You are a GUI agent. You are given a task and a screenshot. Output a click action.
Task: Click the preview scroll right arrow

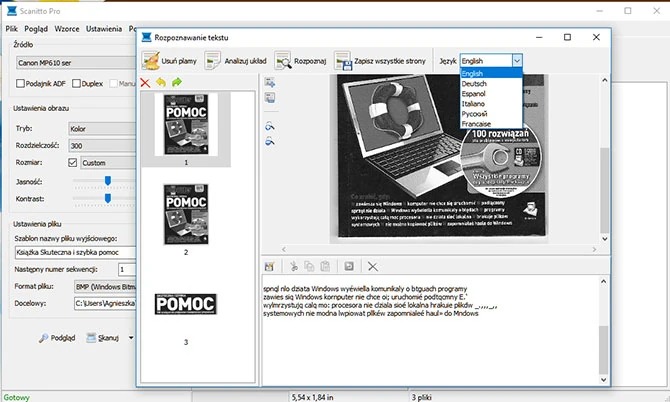click(594, 249)
